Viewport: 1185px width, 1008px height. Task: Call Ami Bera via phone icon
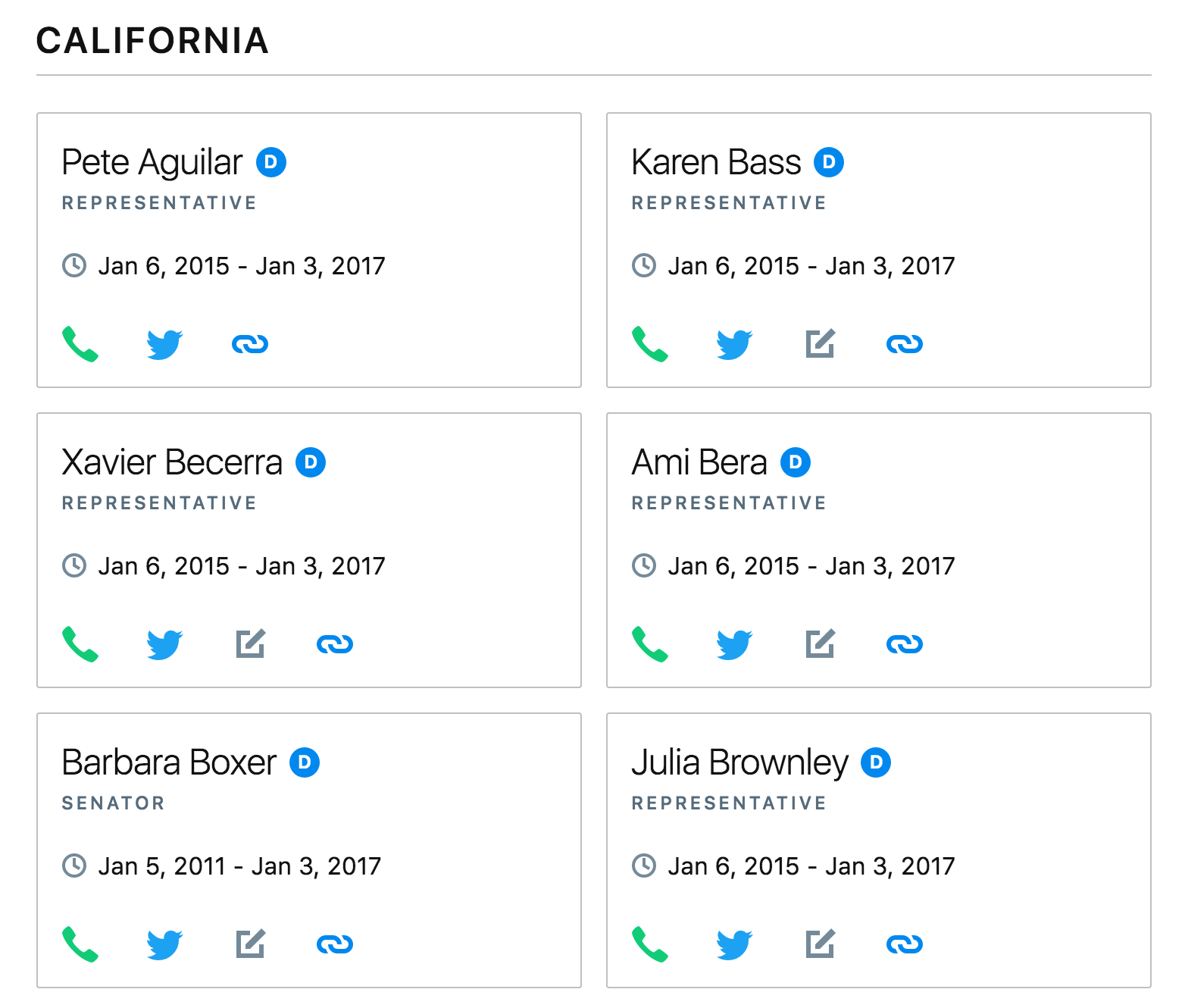[x=649, y=644]
